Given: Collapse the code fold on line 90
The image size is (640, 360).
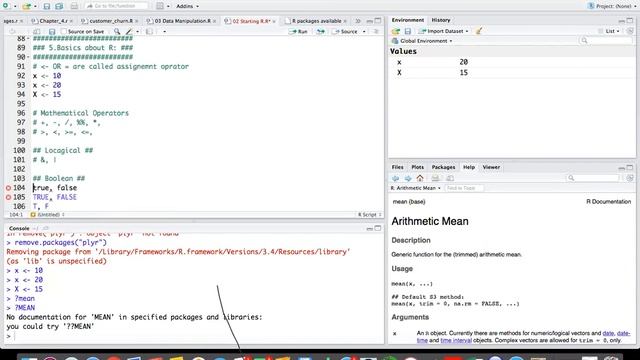Looking at the screenshot, I should 28,57.
